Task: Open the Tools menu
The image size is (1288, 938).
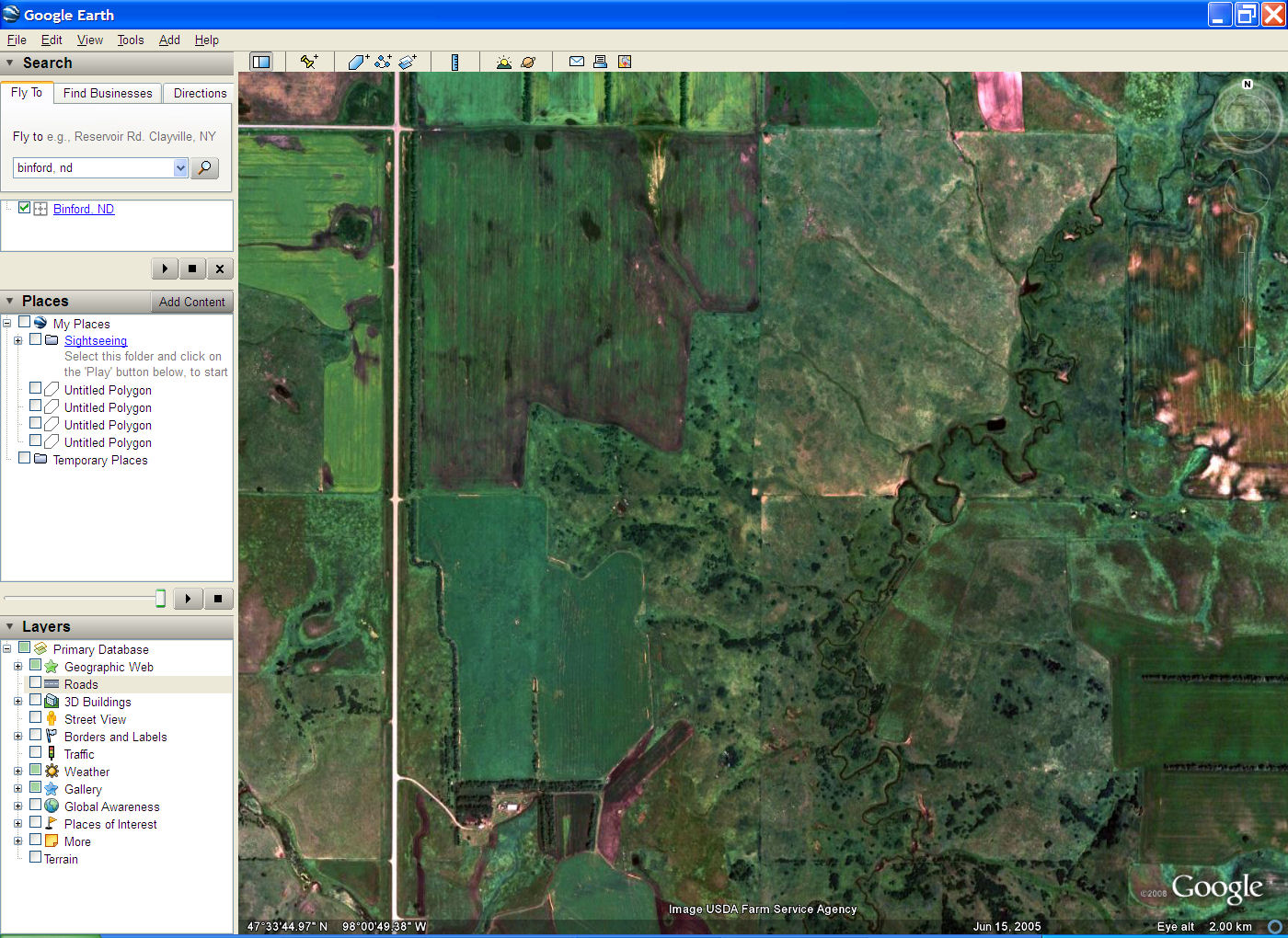Action: coord(131,40)
